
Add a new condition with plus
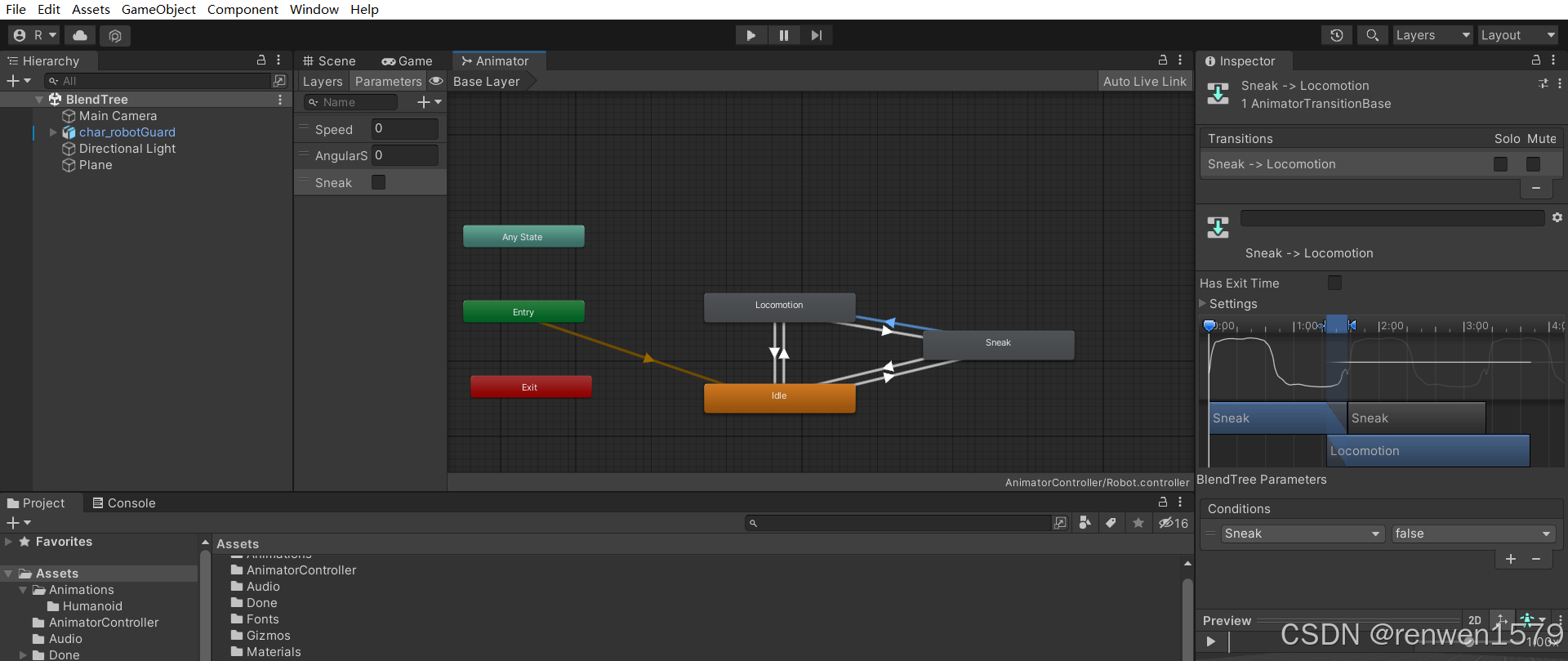coord(1511,559)
